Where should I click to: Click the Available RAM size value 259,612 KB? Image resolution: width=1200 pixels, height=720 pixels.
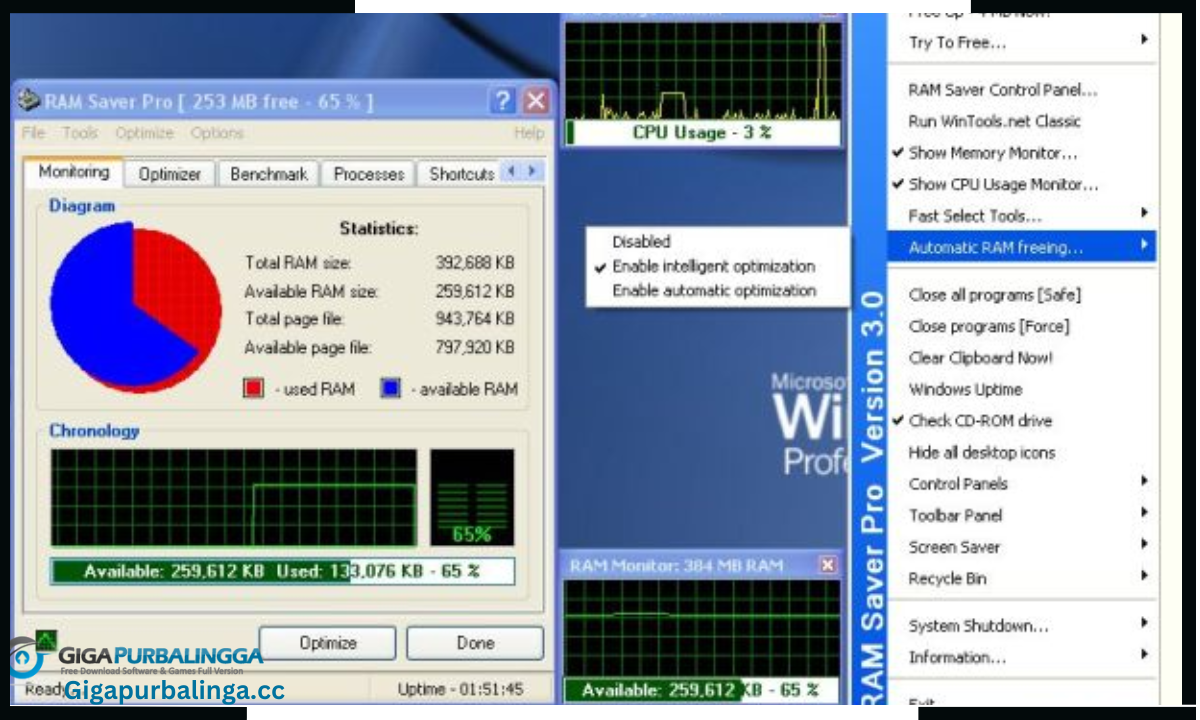tap(475, 291)
